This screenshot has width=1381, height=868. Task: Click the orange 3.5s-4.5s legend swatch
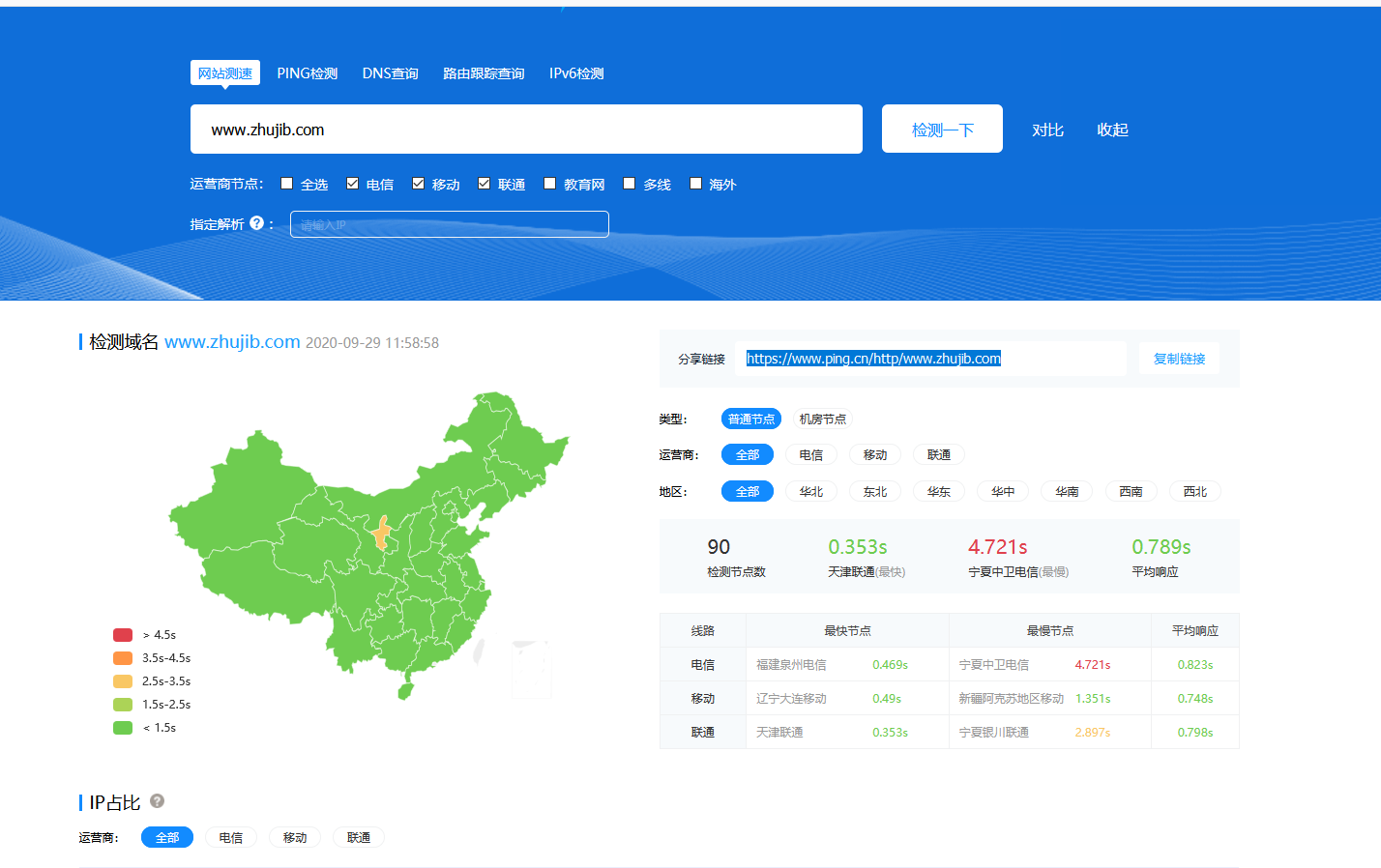(x=123, y=658)
